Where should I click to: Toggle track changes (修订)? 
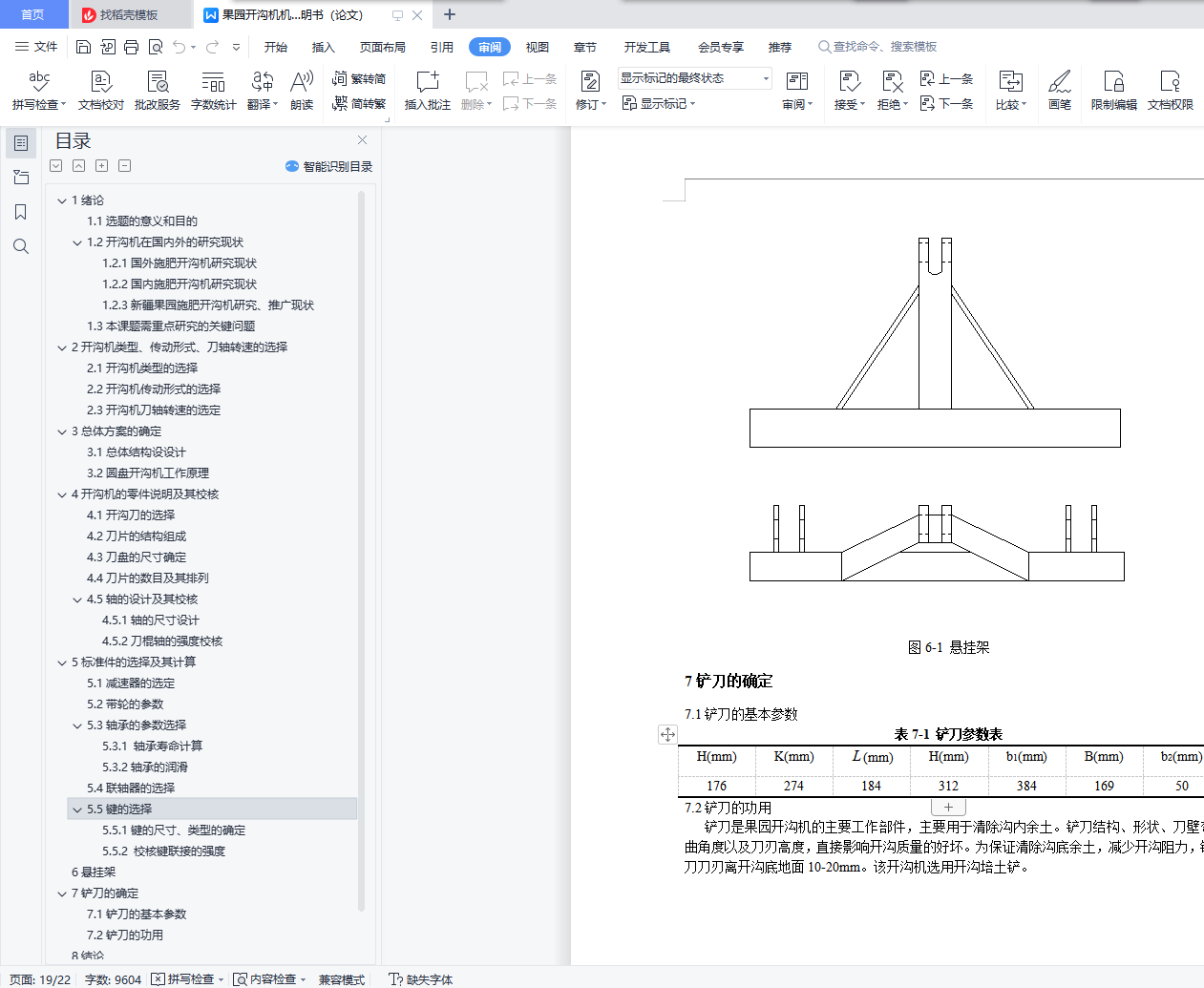591,91
